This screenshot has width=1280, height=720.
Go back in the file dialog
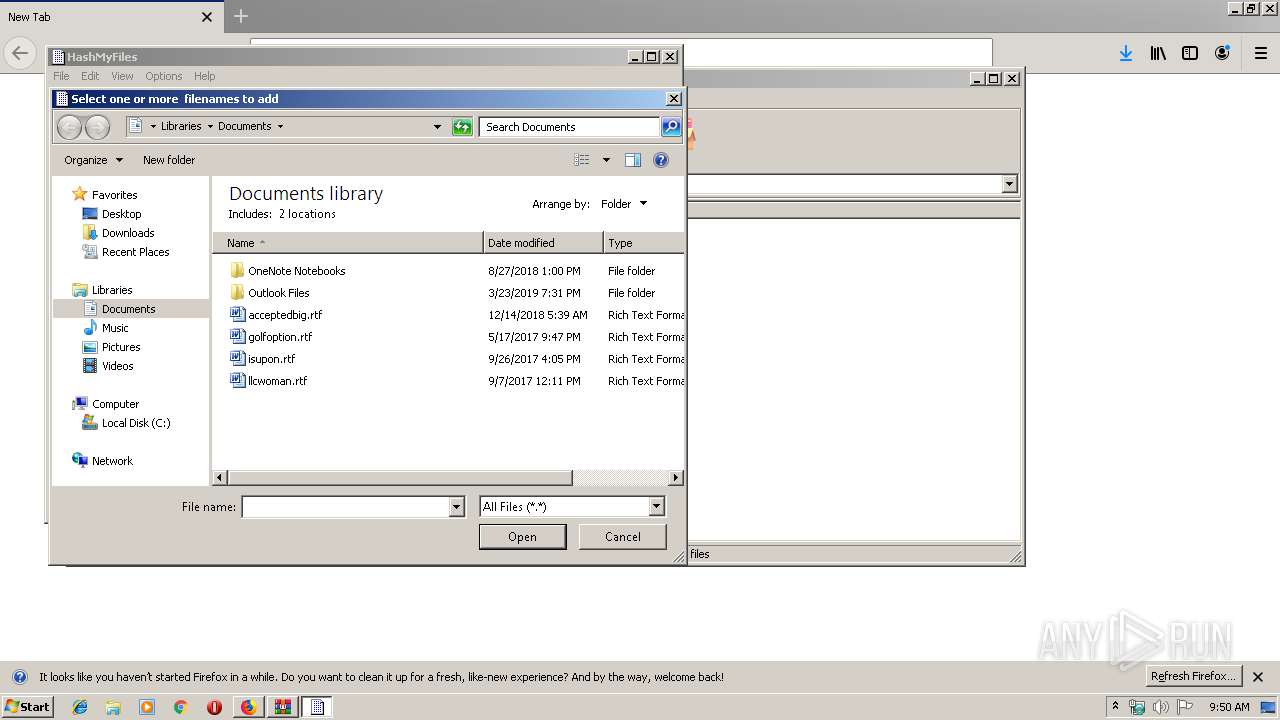(x=69, y=127)
